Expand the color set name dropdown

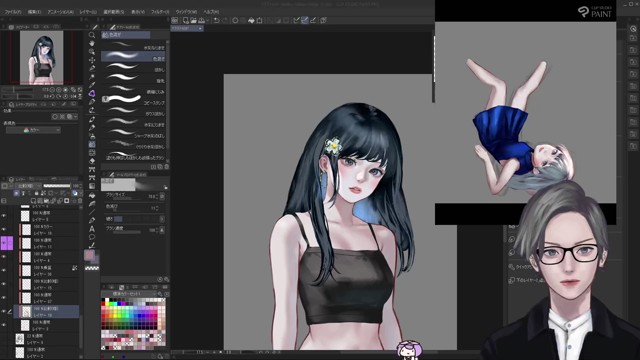click(128, 294)
